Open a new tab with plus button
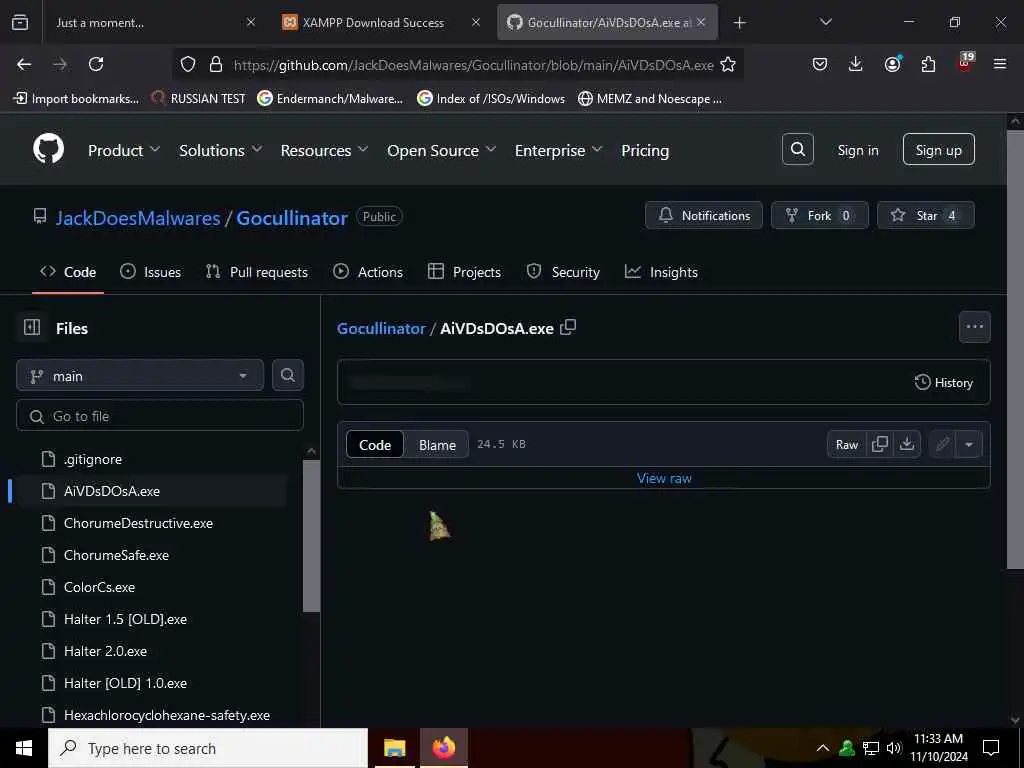 (739, 23)
